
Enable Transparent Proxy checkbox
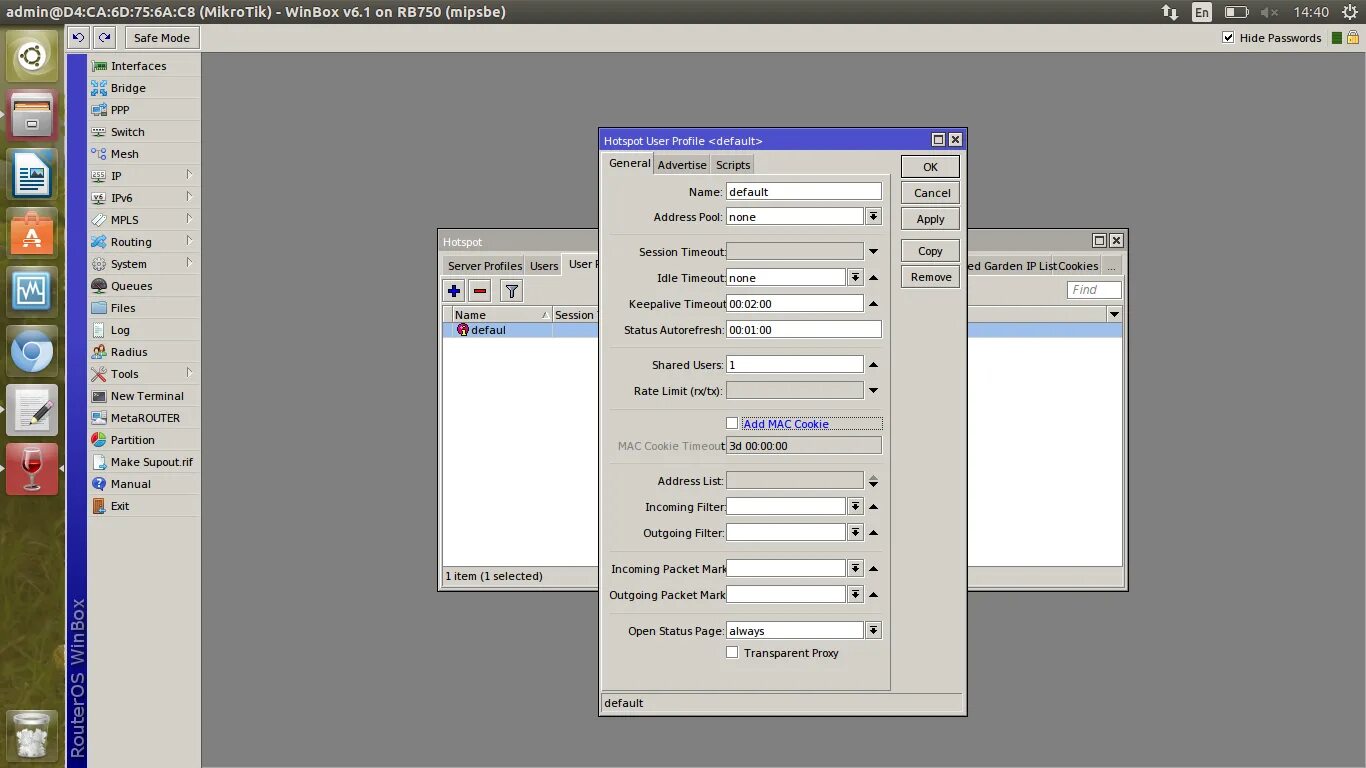click(732, 652)
